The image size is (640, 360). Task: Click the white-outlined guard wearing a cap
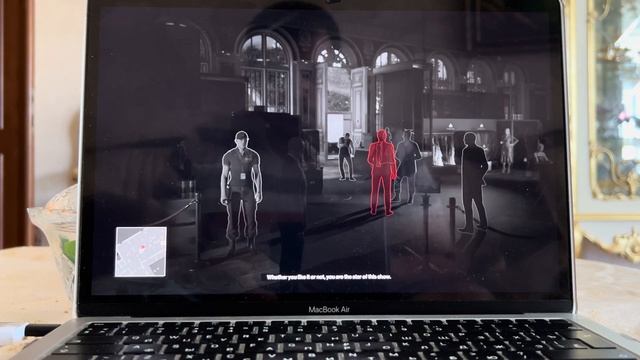[x=241, y=191]
